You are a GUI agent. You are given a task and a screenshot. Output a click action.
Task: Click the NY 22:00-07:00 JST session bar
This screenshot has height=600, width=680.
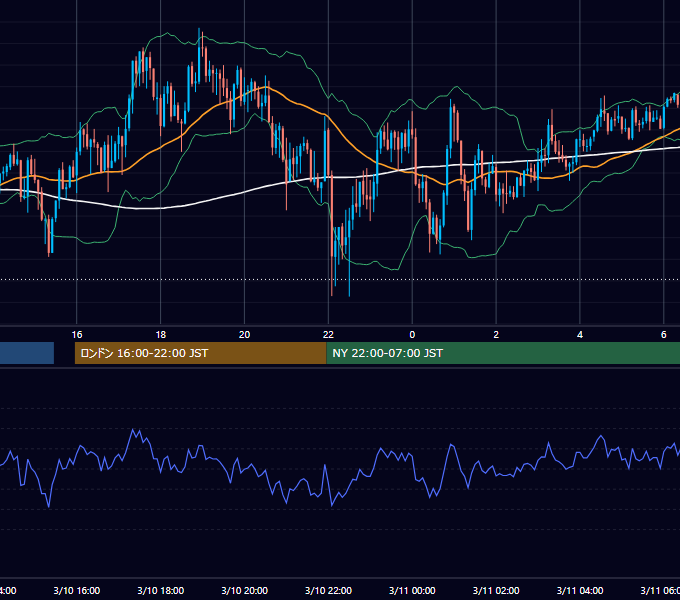click(503, 353)
